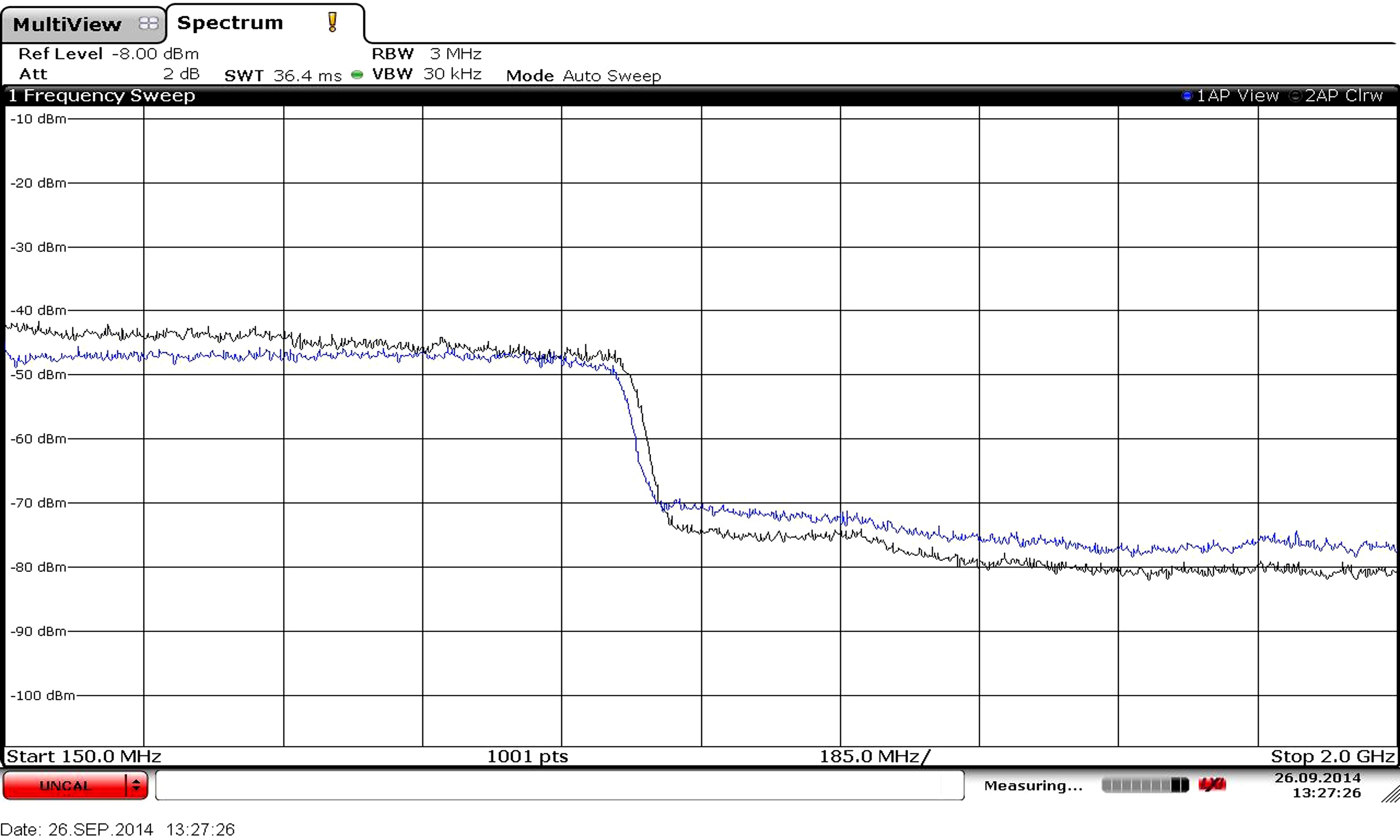Select the Spectrum tab
Screen dimensions: 1400x840
point(230,22)
